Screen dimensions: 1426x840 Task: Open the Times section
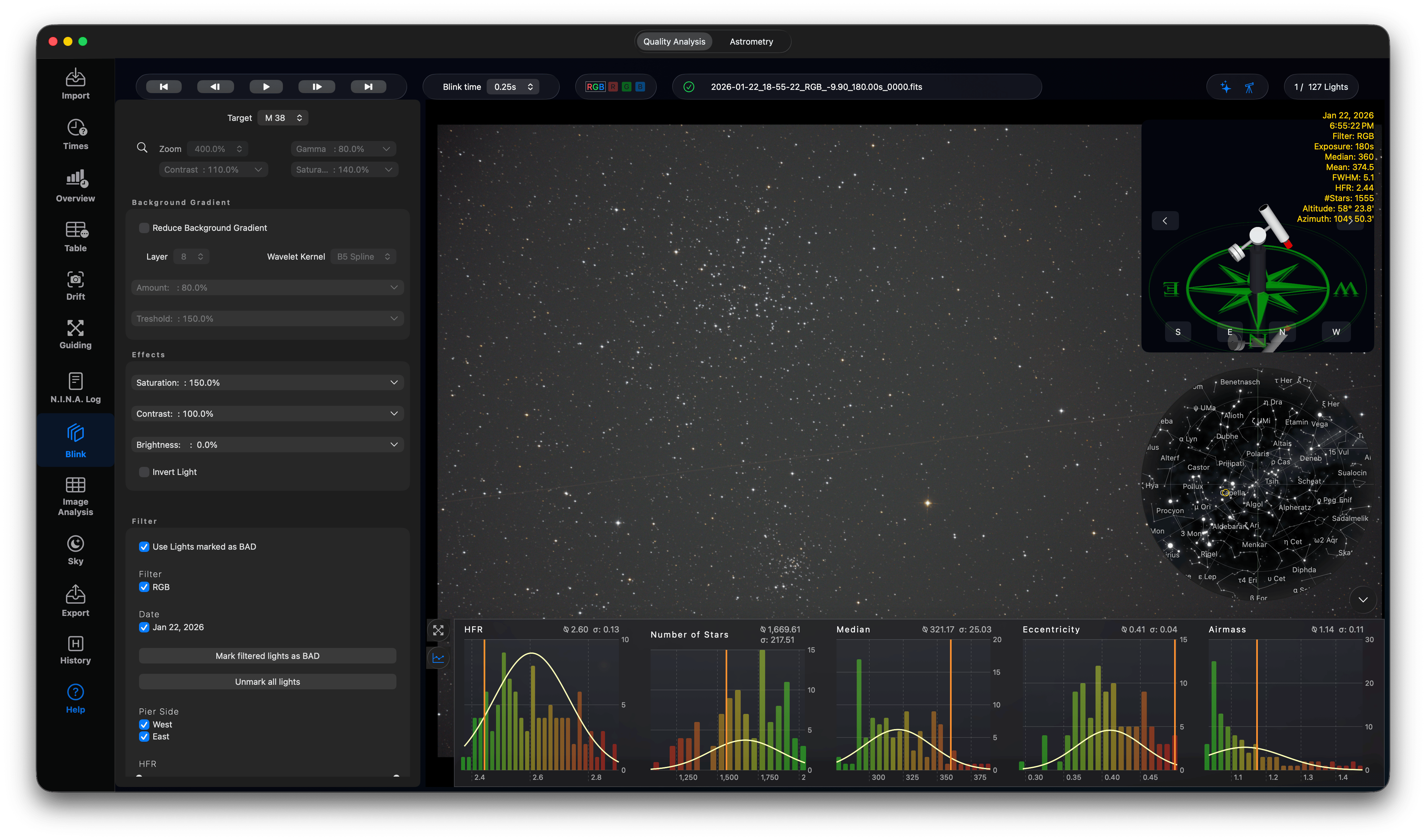click(75, 135)
